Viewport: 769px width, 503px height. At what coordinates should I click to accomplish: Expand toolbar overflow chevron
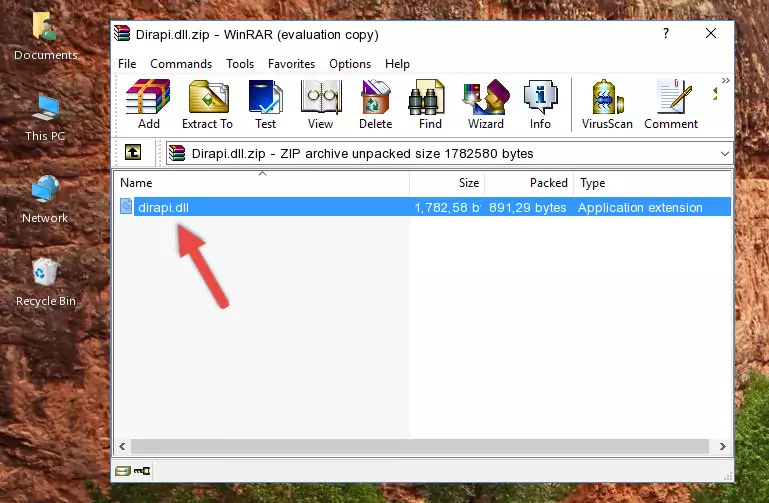point(725,80)
